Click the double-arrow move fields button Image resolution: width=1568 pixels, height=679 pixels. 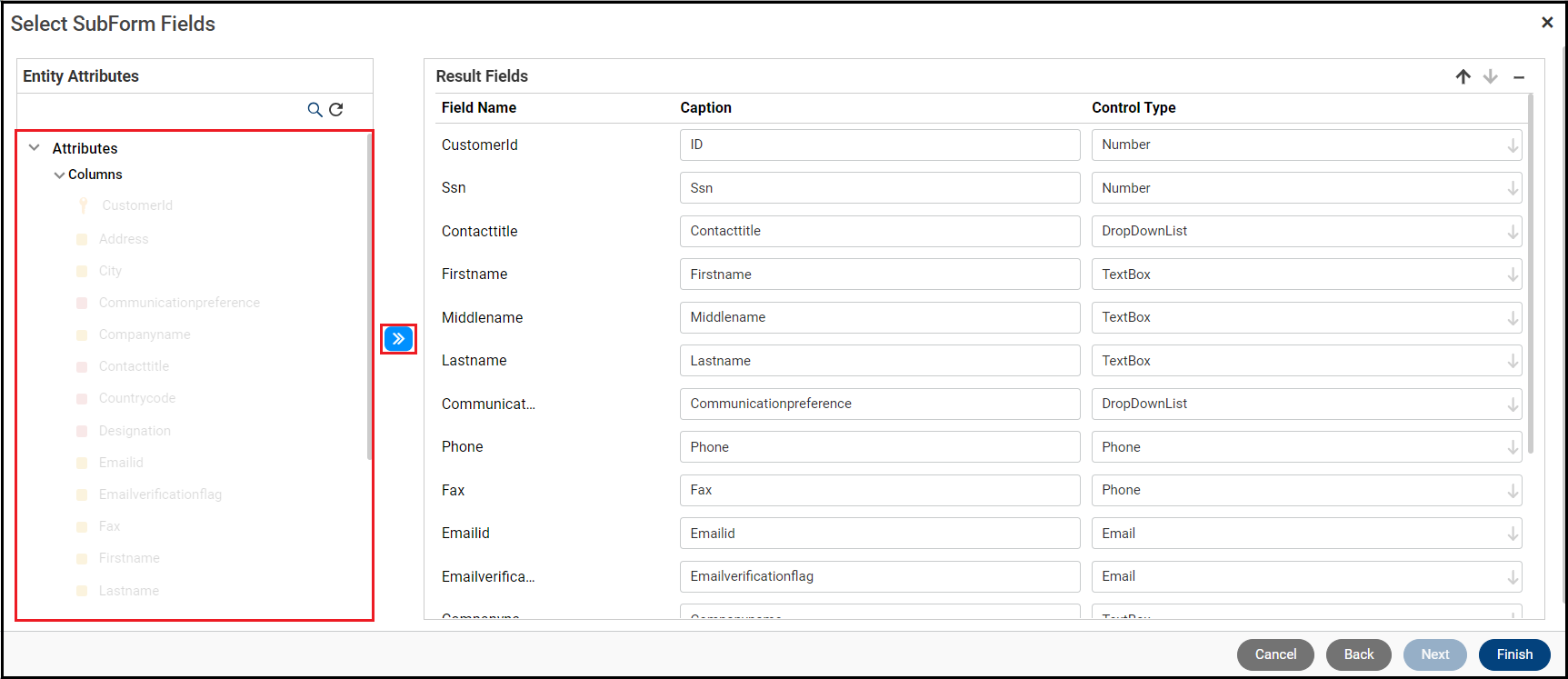pos(398,339)
